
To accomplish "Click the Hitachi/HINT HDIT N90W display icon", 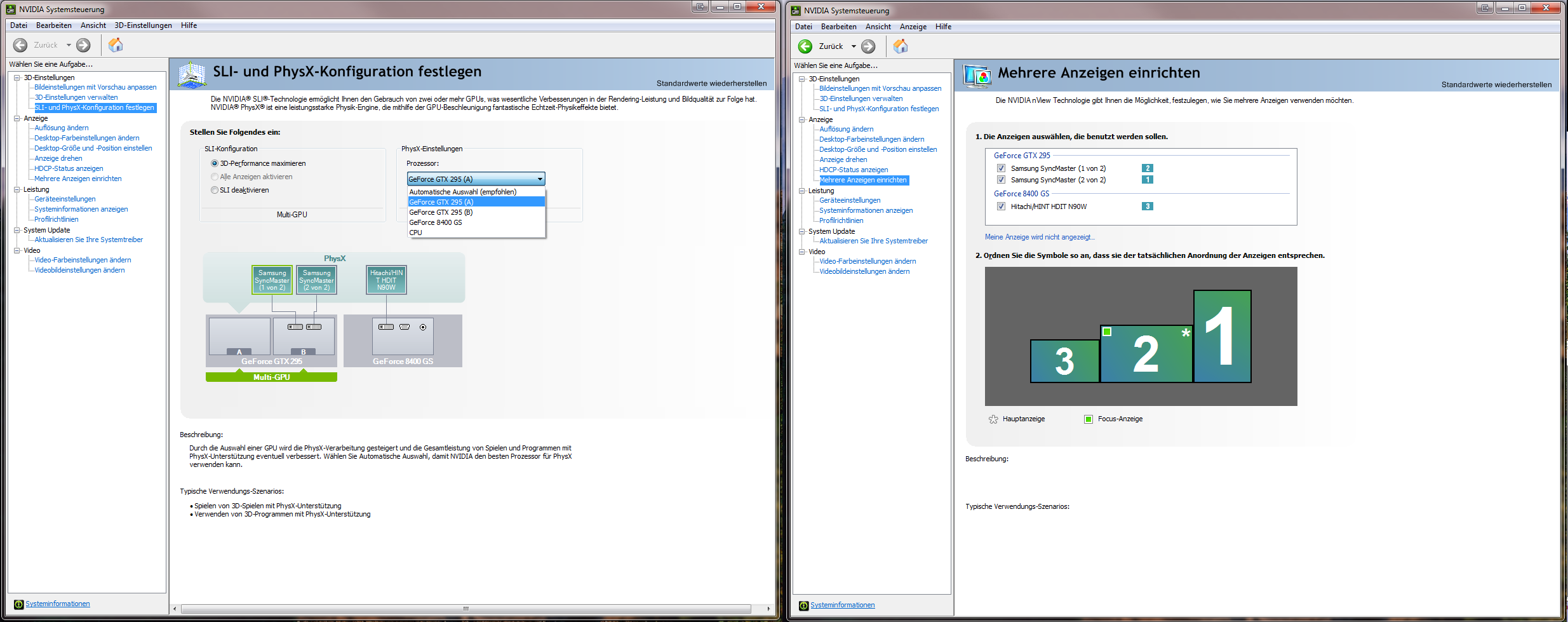I will (386, 280).
